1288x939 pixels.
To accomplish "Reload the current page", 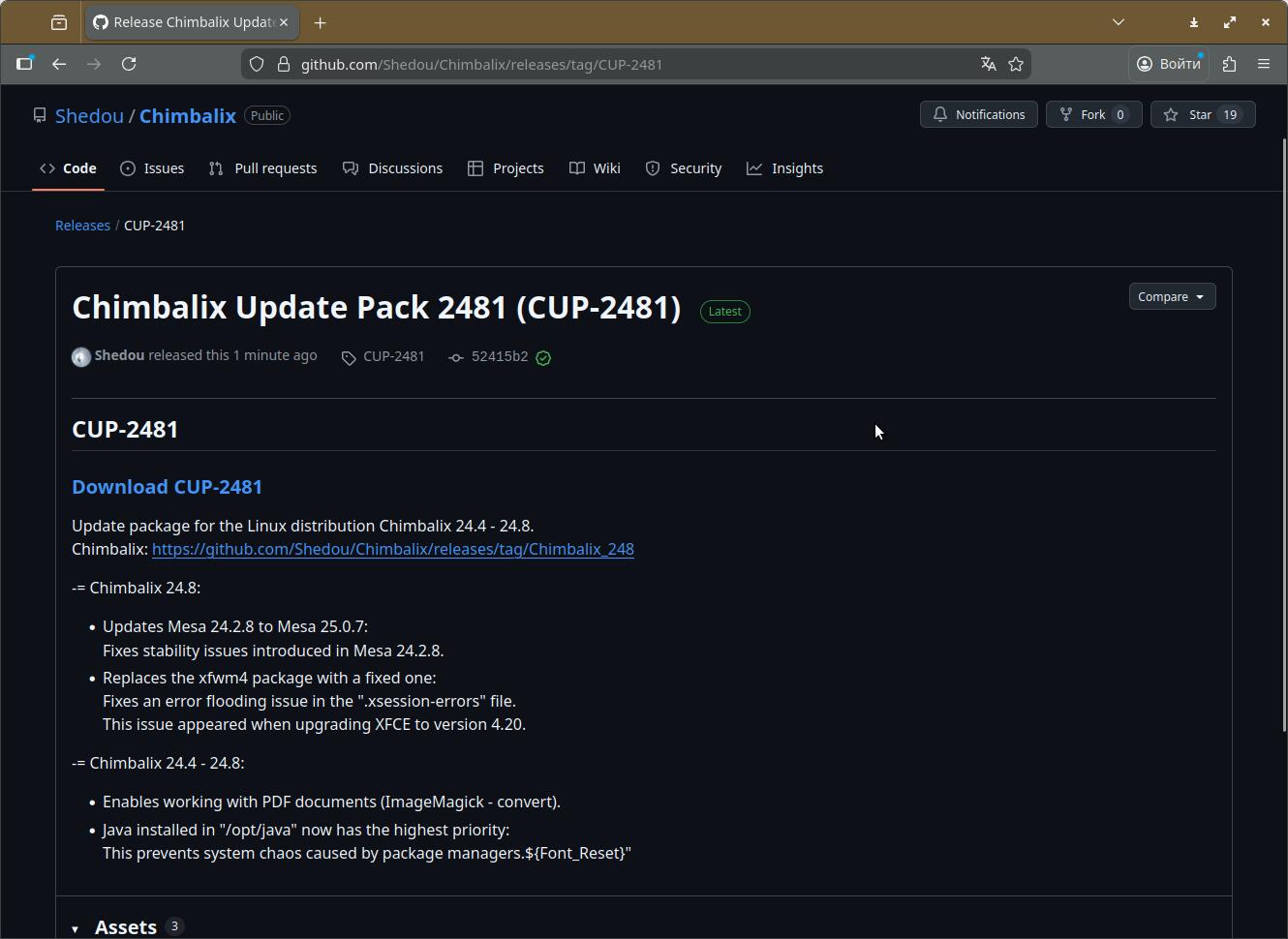I will tap(129, 64).
